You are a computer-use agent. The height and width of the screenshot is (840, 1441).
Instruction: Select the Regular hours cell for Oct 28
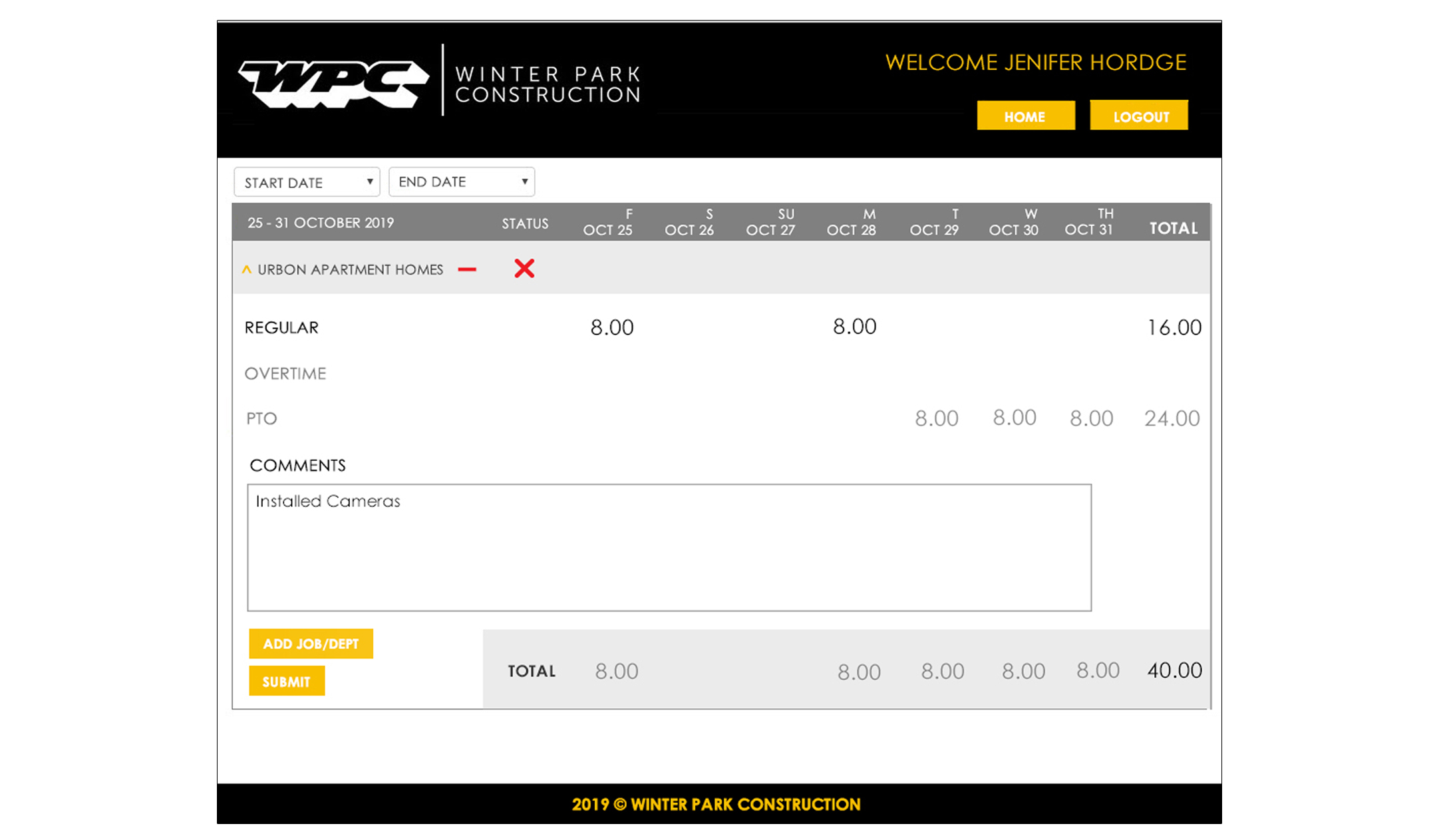click(x=854, y=327)
